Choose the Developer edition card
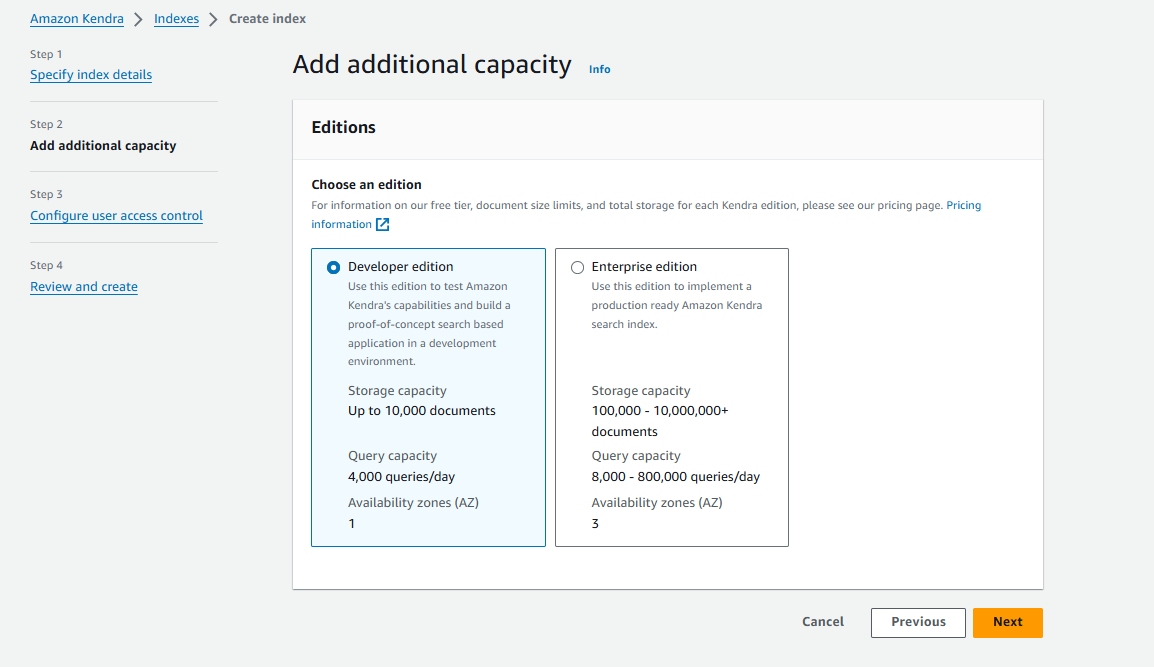1154x667 pixels. 428,397
